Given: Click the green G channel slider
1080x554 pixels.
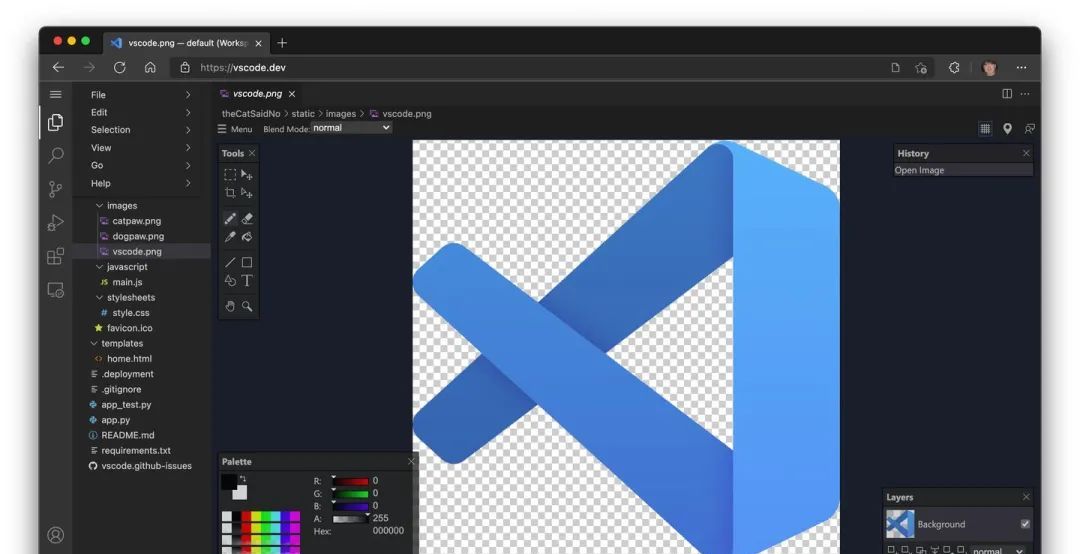Looking at the screenshot, I should (351, 493).
